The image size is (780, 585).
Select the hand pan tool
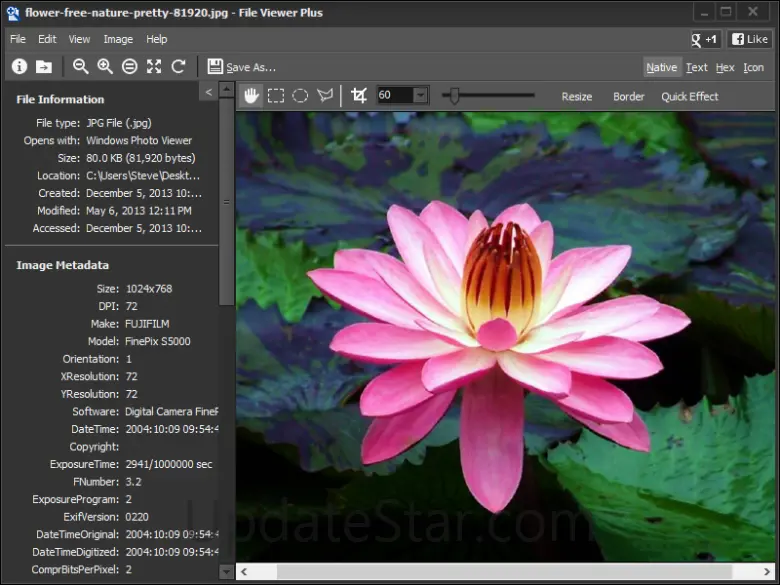[x=252, y=96]
